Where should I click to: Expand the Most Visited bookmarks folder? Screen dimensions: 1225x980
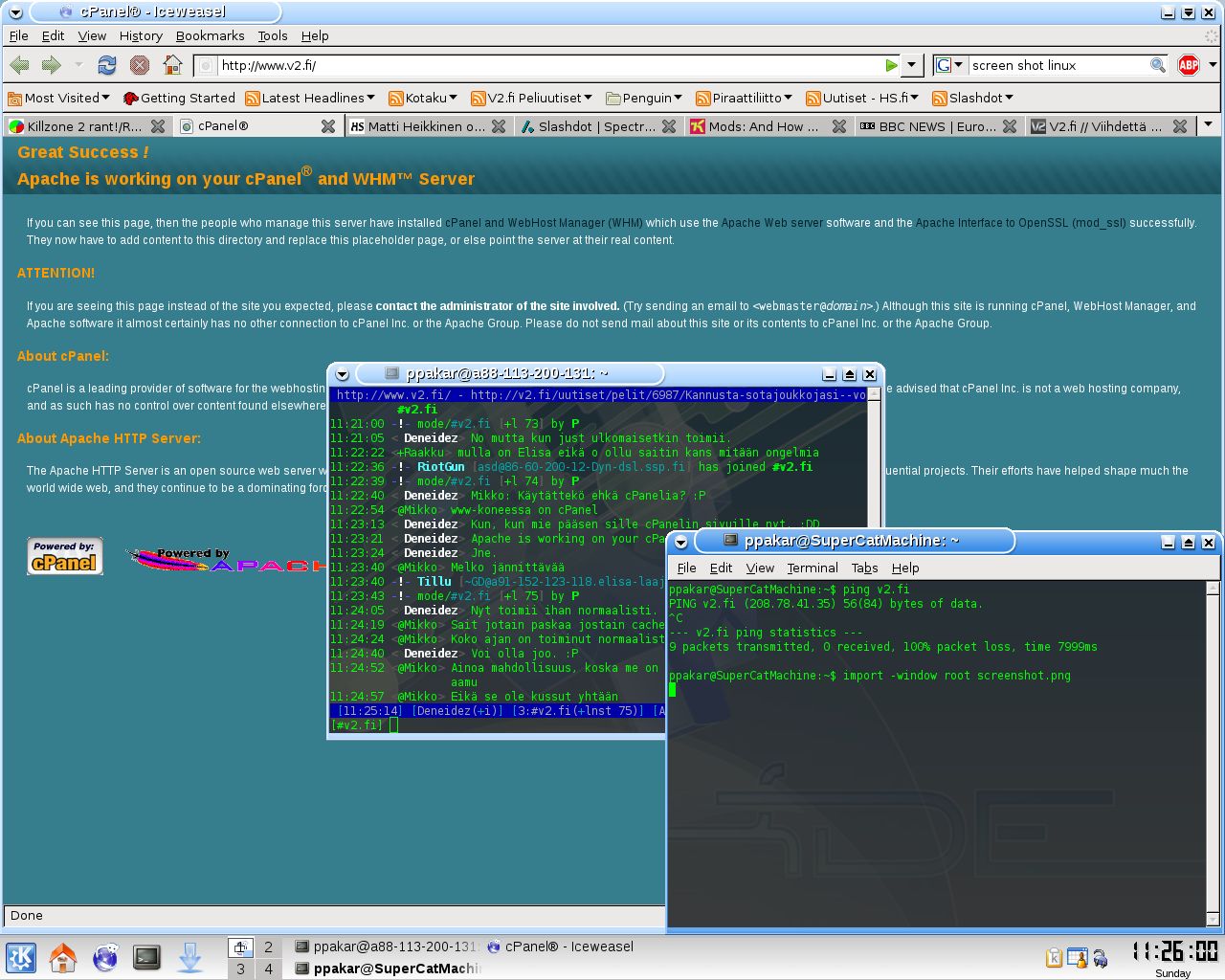[58, 98]
